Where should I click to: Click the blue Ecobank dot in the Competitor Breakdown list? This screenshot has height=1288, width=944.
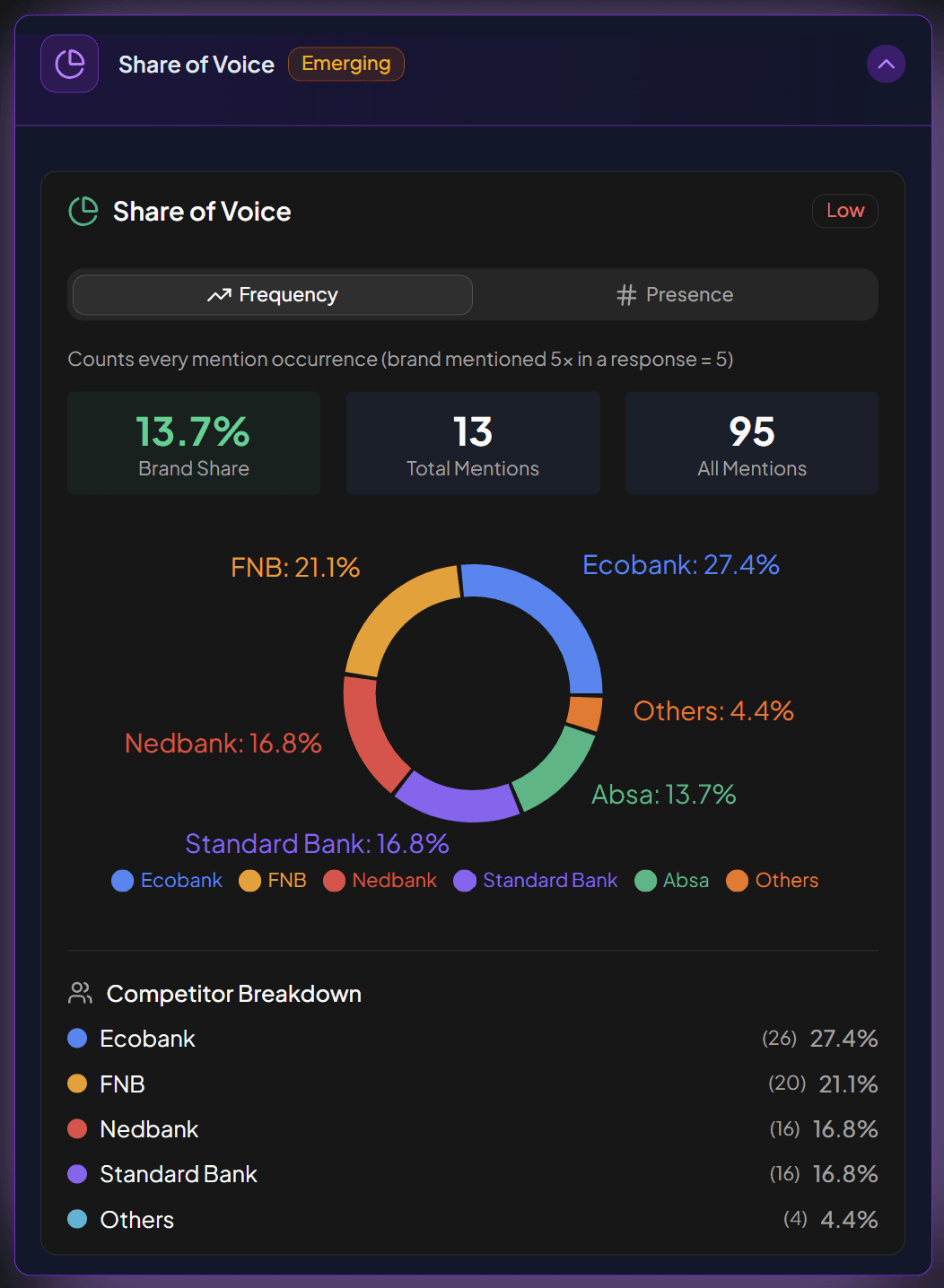coord(79,1038)
